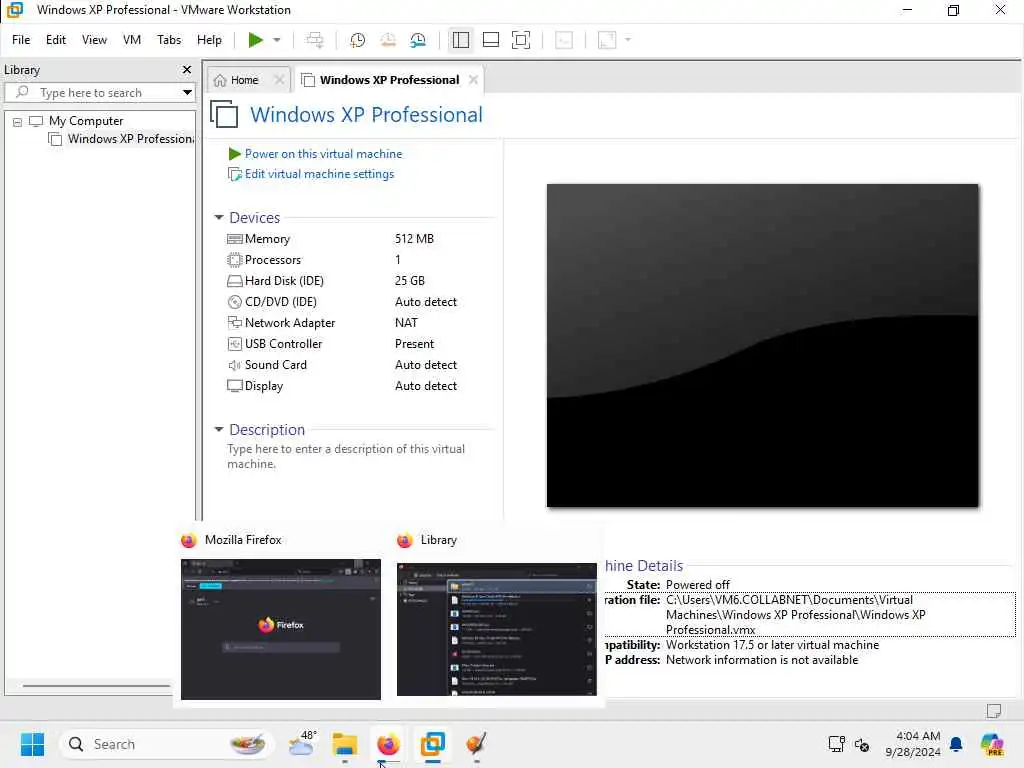Viewport: 1024px width, 768px height.
Task: Click the muted volume tray icon
Action: [861, 744]
